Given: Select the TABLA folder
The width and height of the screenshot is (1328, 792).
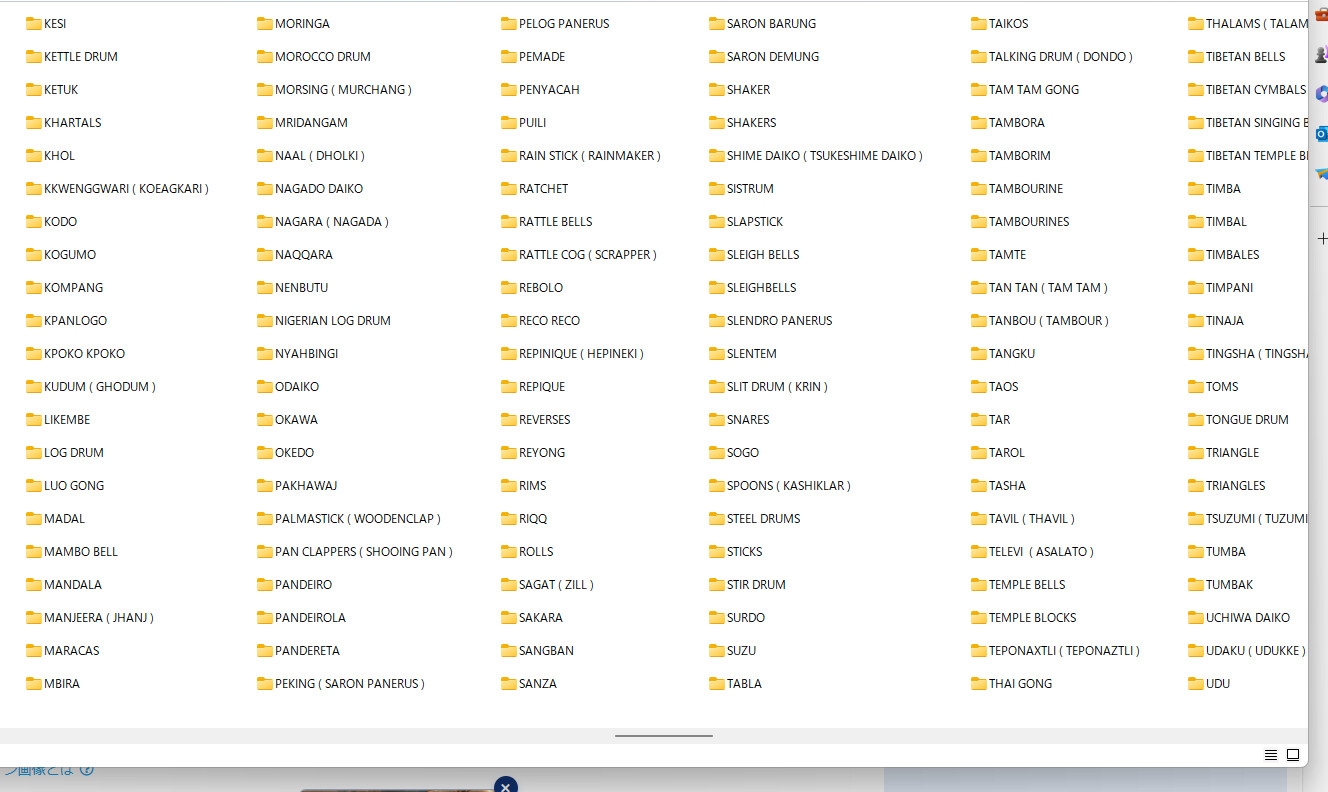Looking at the screenshot, I should pyautogui.click(x=736, y=684).
